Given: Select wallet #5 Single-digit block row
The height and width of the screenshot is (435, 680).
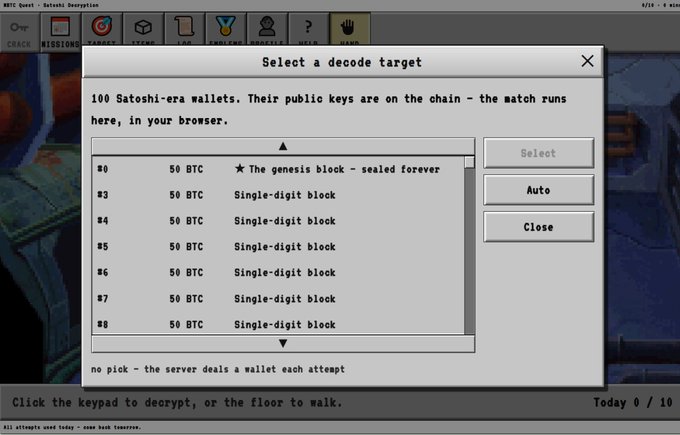Looking at the screenshot, I should (278, 247).
